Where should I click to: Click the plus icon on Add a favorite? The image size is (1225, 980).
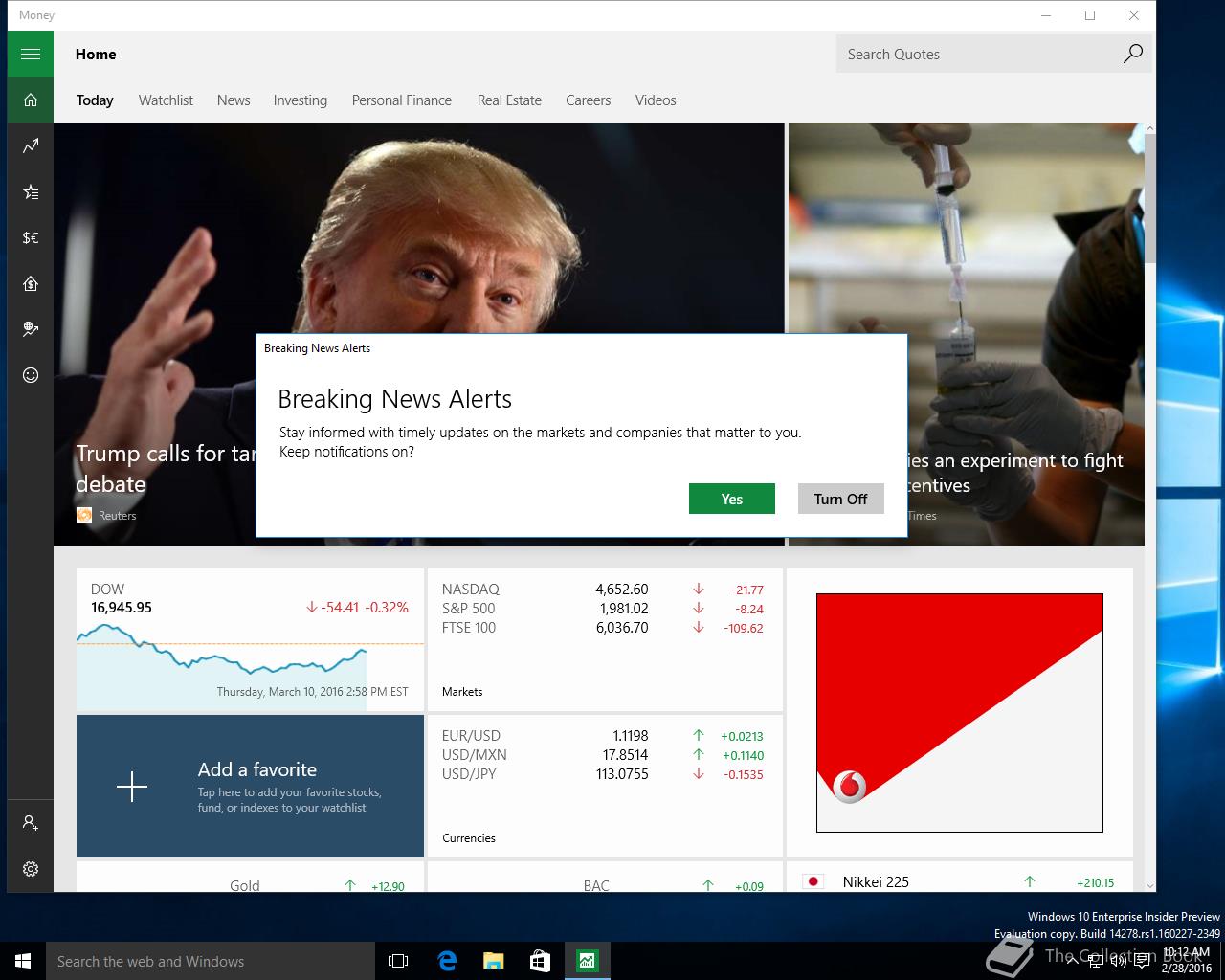coord(132,787)
